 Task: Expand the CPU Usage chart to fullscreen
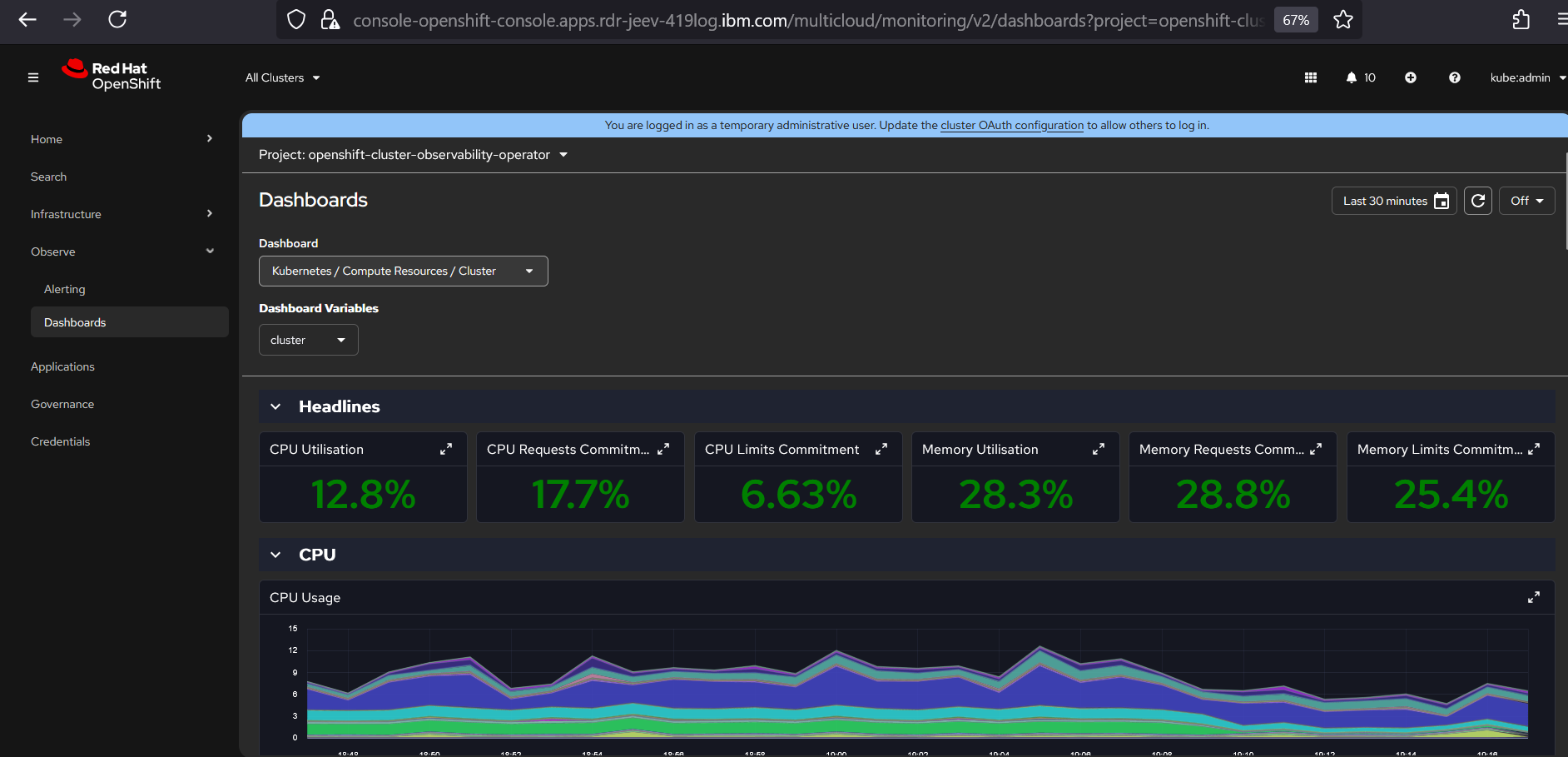(1533, 597)
